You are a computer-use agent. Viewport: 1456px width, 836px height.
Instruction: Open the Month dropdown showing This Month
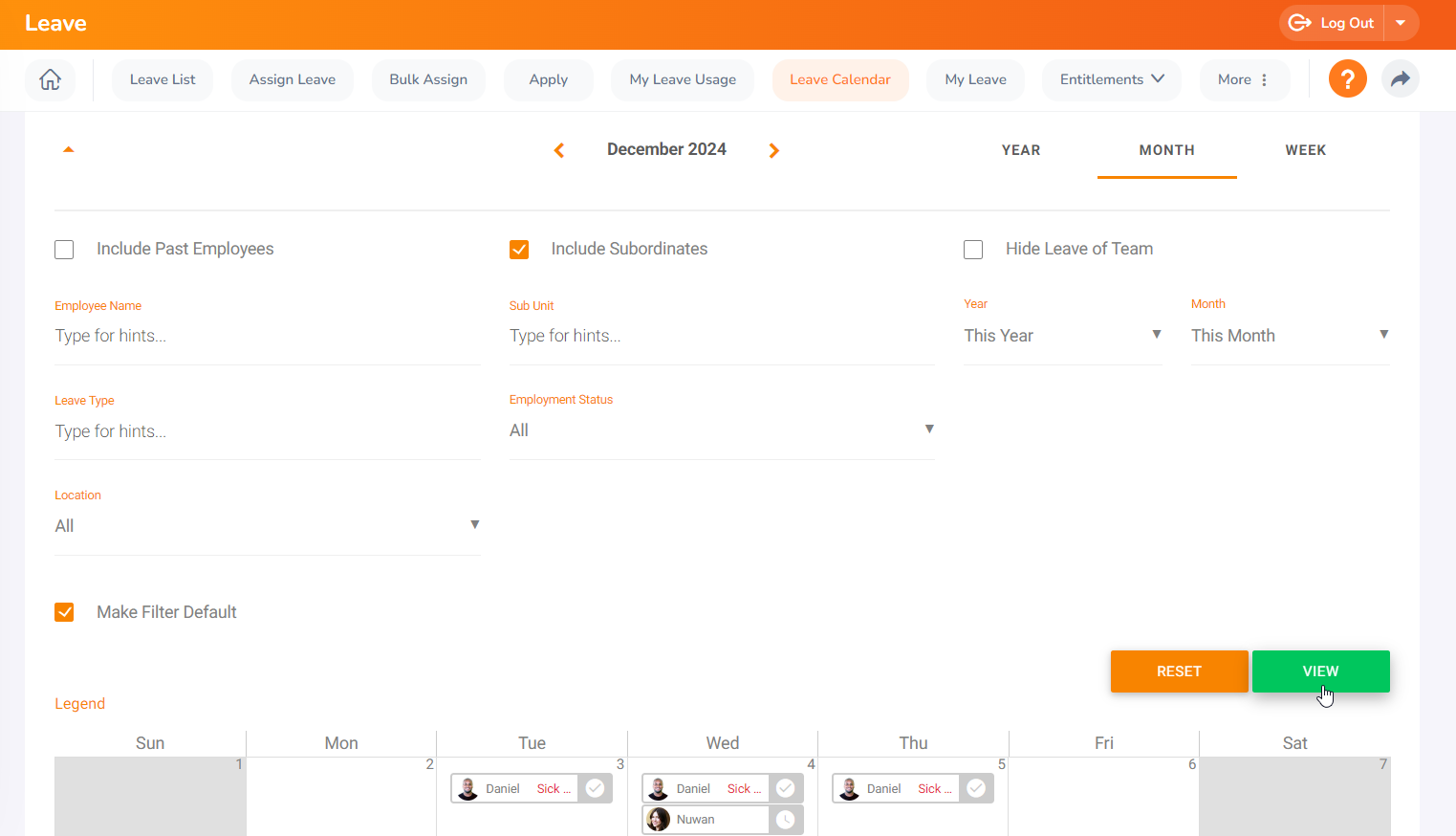(x=1290, y=336)
